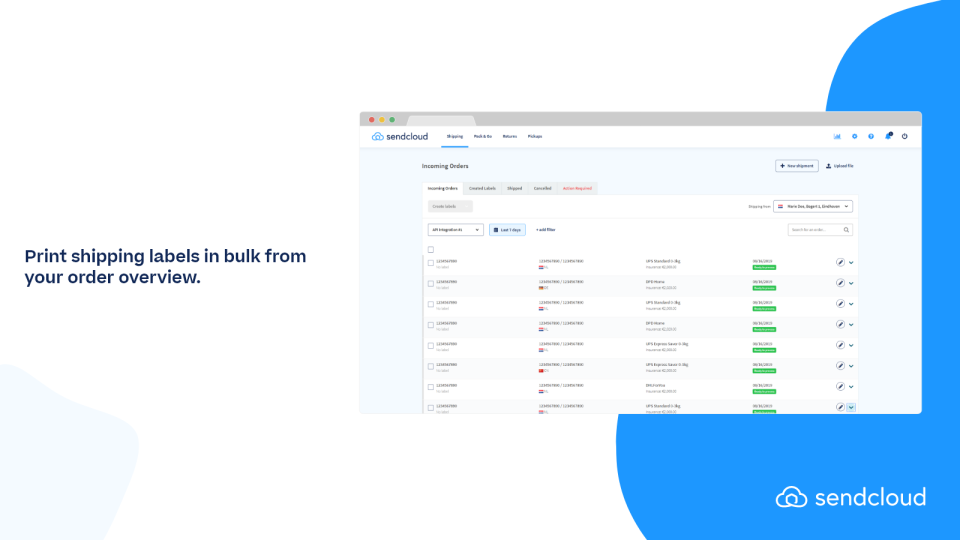The width and height of the screenshot is (960, 540).
Task: Toggle the select-all orders checkbox
Action: pos(430,250)
